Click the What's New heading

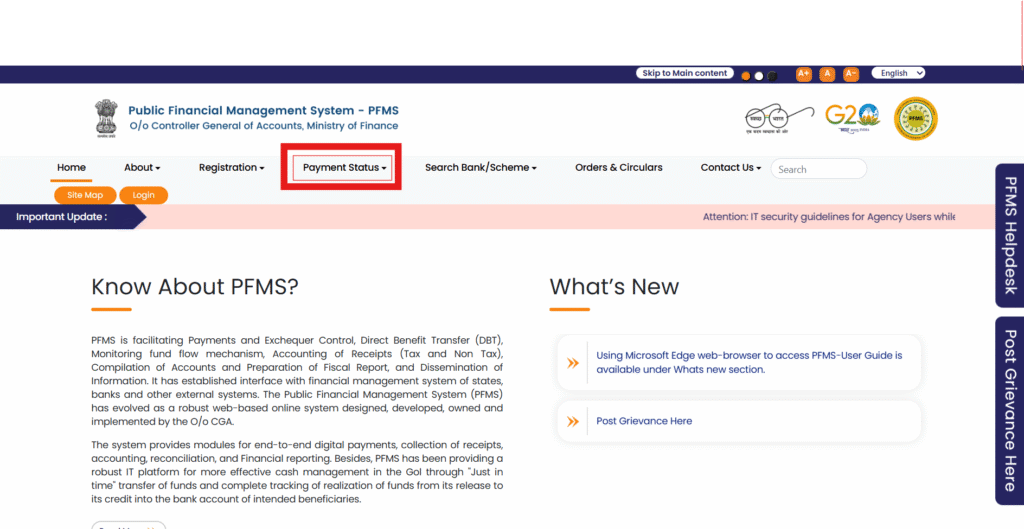614,287
